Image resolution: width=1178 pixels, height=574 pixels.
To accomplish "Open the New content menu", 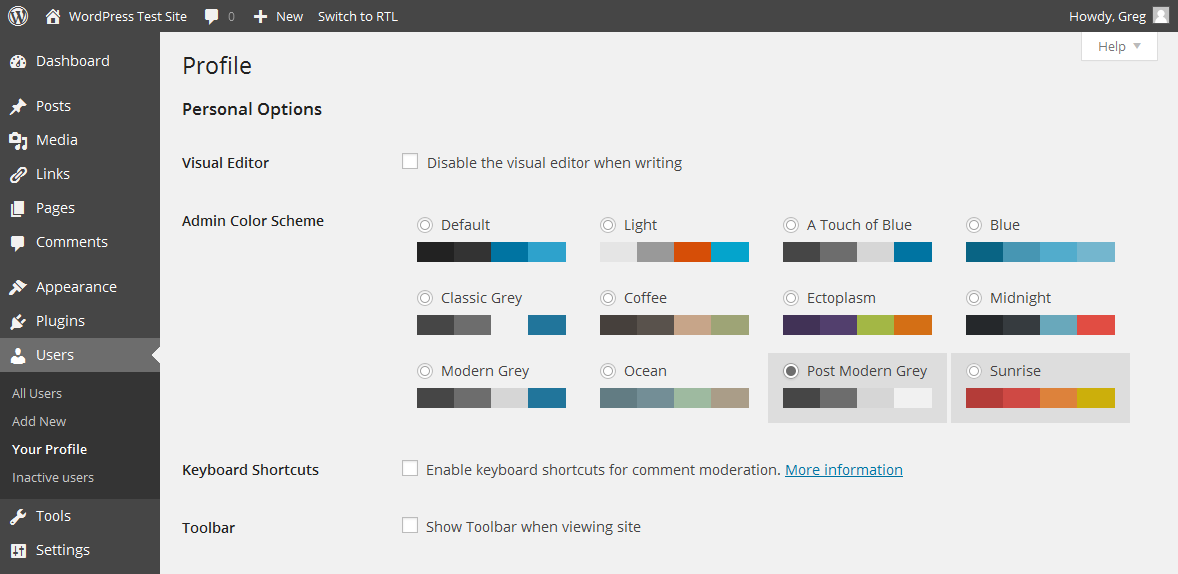I will (278, 17).
